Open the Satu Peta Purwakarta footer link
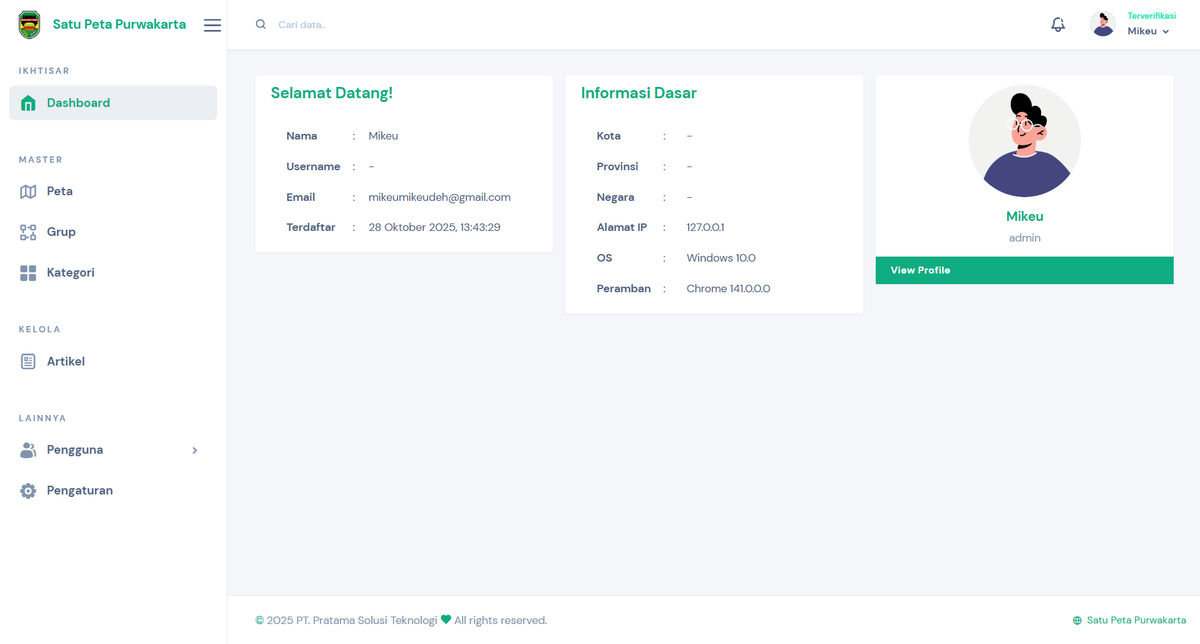The image size is (1200, 644). 1136,620
